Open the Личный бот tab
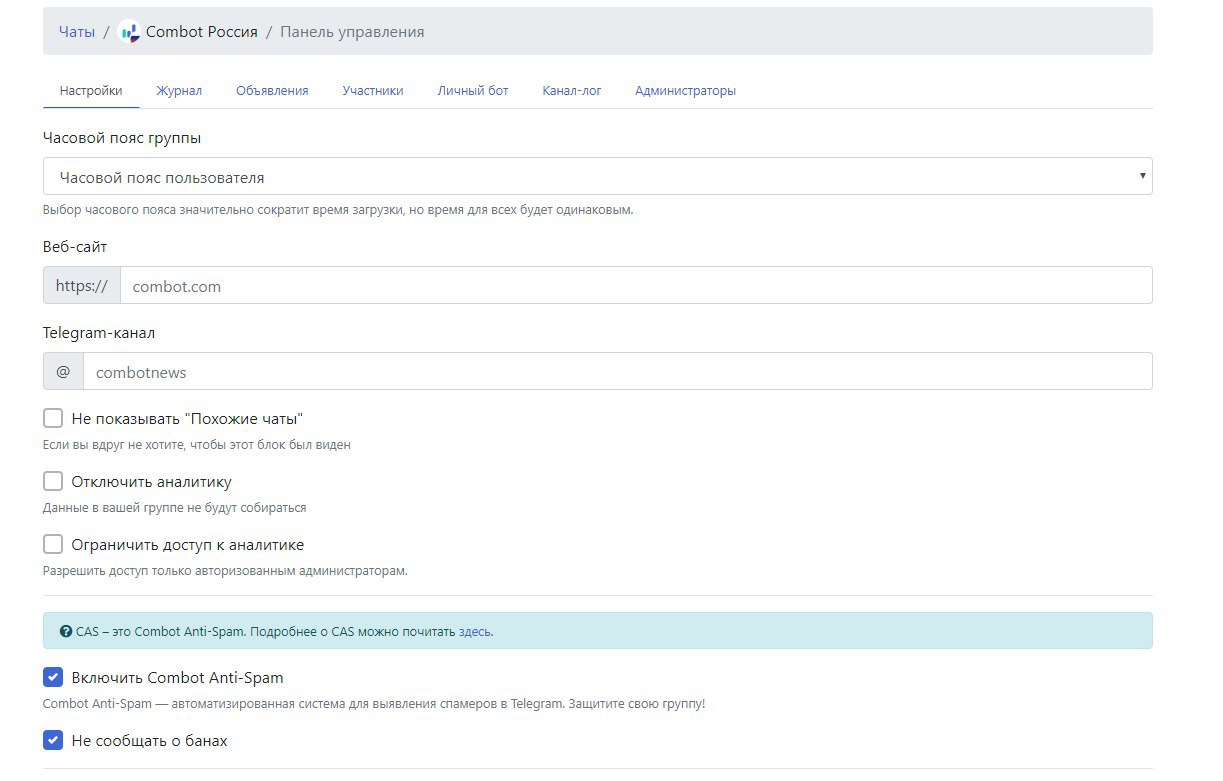1223x781 pixels. point(473,90)
